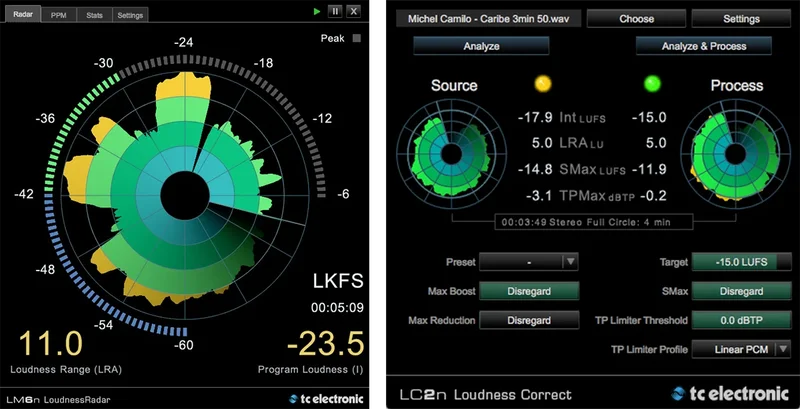Toggle the SMax Disregard button
The height and width of the screenshot is (409, 800).
(x=741, y=291)
